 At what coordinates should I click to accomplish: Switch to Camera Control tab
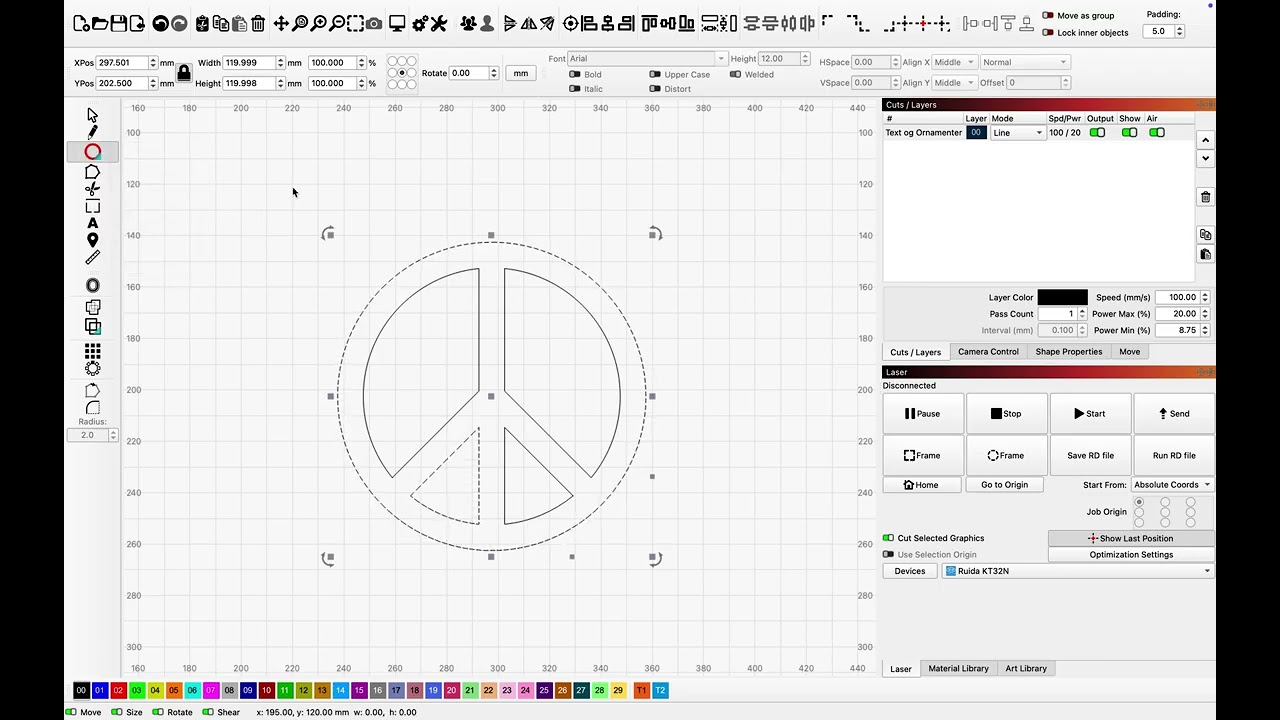pyautogui.click(x=988, y=352)
